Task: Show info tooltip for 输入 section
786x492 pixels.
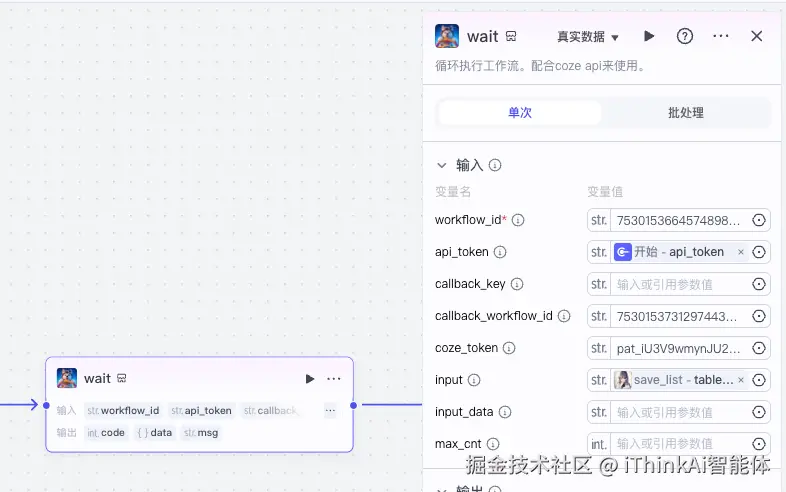Action: point(495,165)
